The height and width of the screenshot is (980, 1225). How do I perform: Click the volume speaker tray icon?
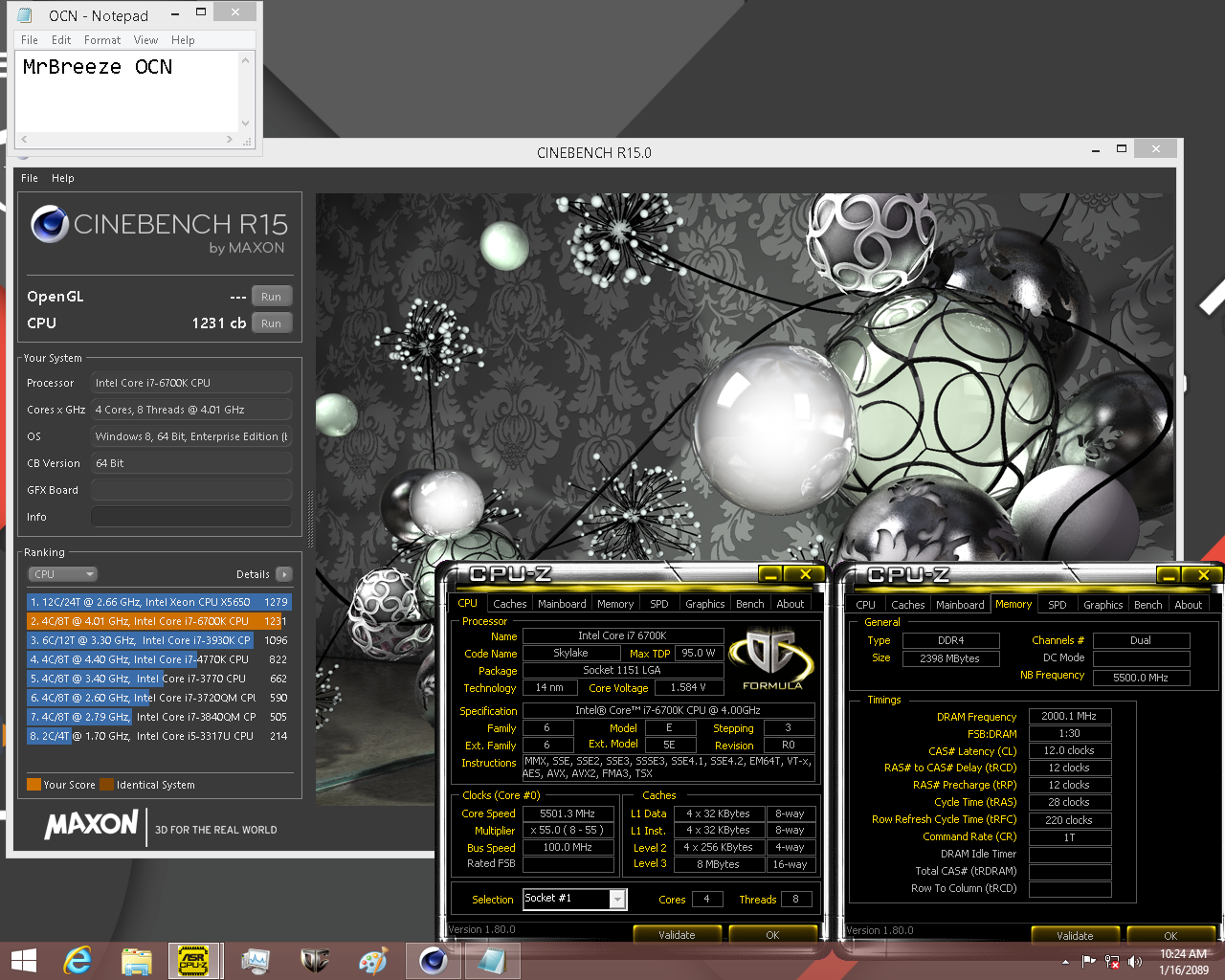pyautogui.click(x=1135, y=962)
